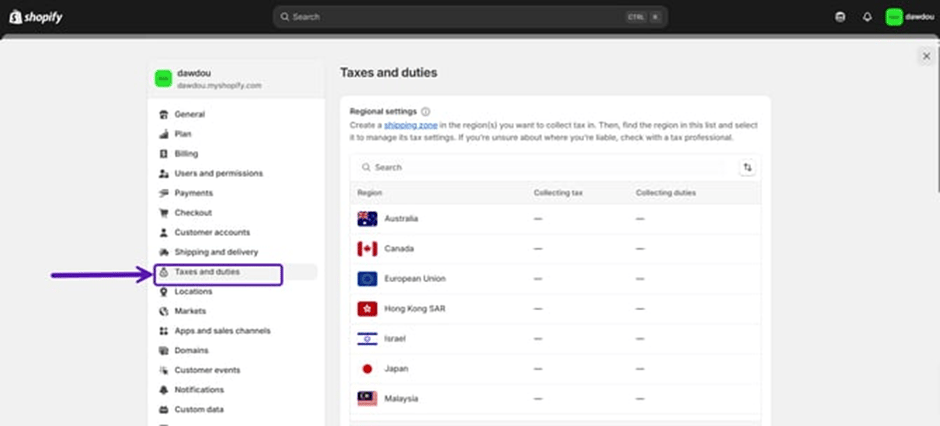Open the notifications bell

867,17
